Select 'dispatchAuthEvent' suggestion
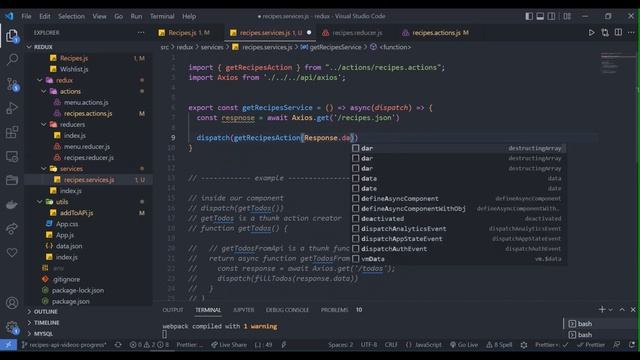The width and height of the screenshot is (640, 360). pos(458,249)
